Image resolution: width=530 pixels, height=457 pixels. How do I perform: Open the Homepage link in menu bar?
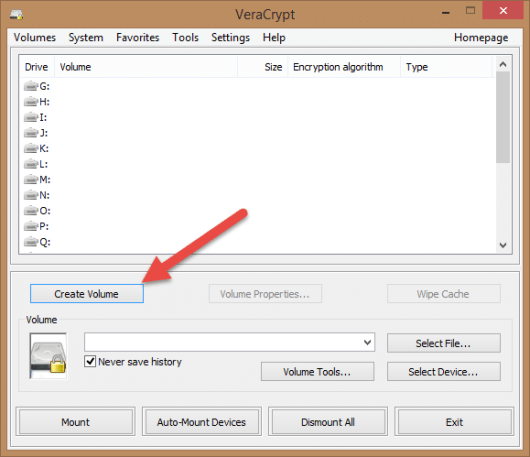tap(481, 37)
